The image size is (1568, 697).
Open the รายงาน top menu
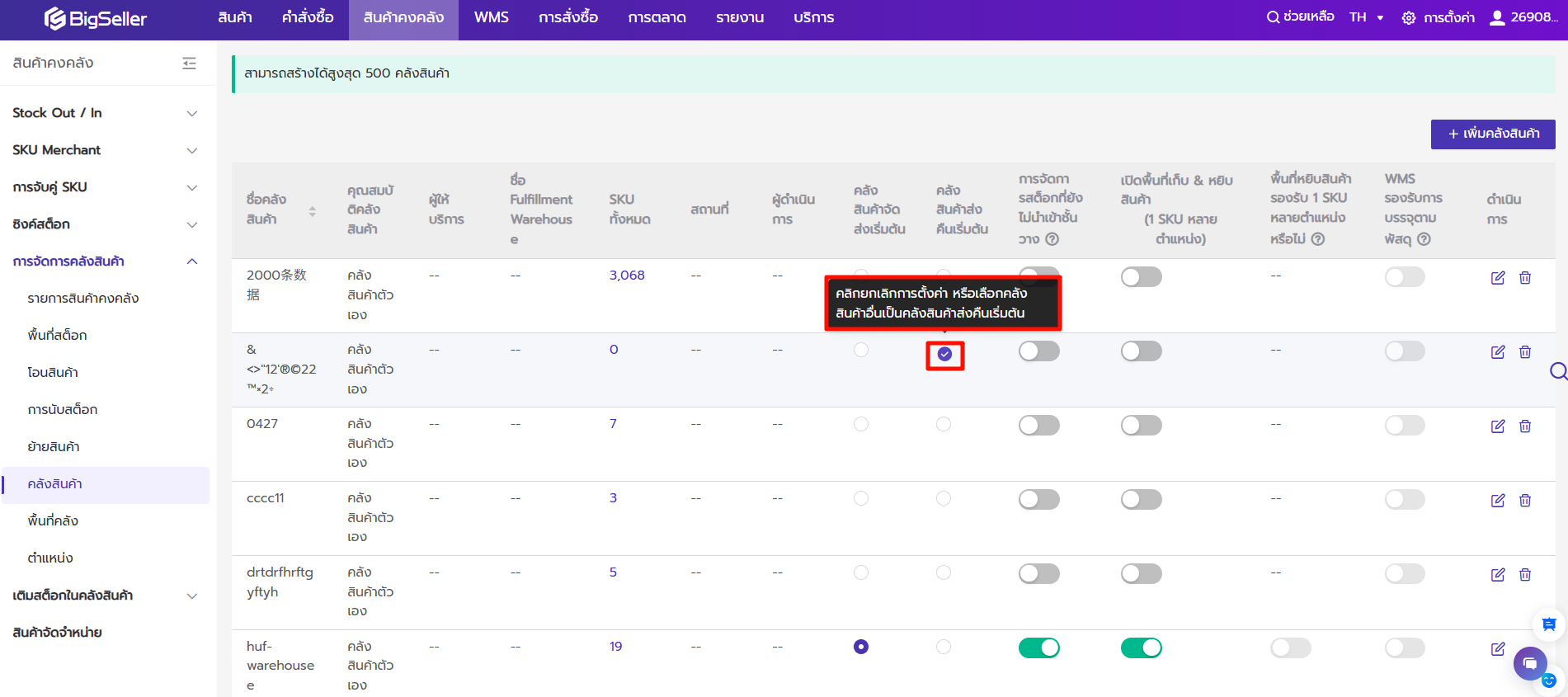(x=740, y=18)
